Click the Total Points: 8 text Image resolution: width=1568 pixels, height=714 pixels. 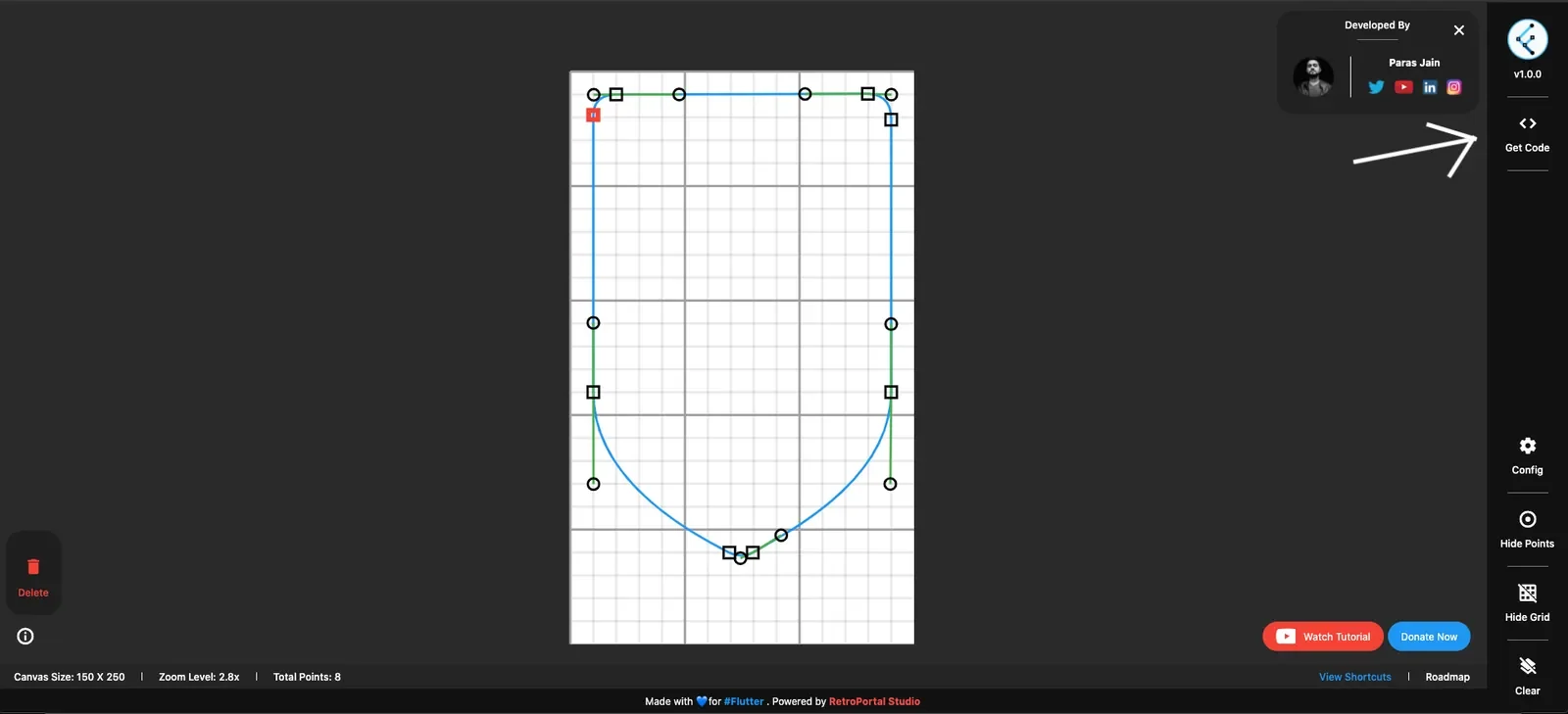coord(307,677)
